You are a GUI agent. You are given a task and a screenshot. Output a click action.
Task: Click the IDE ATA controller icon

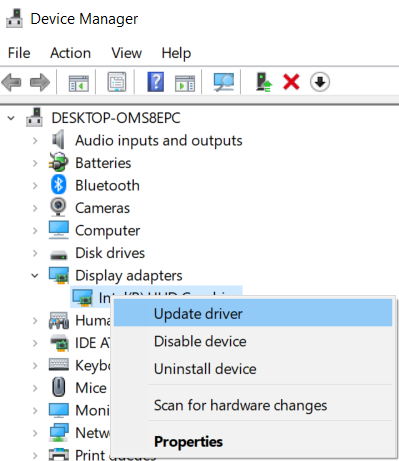coord(59,343)
